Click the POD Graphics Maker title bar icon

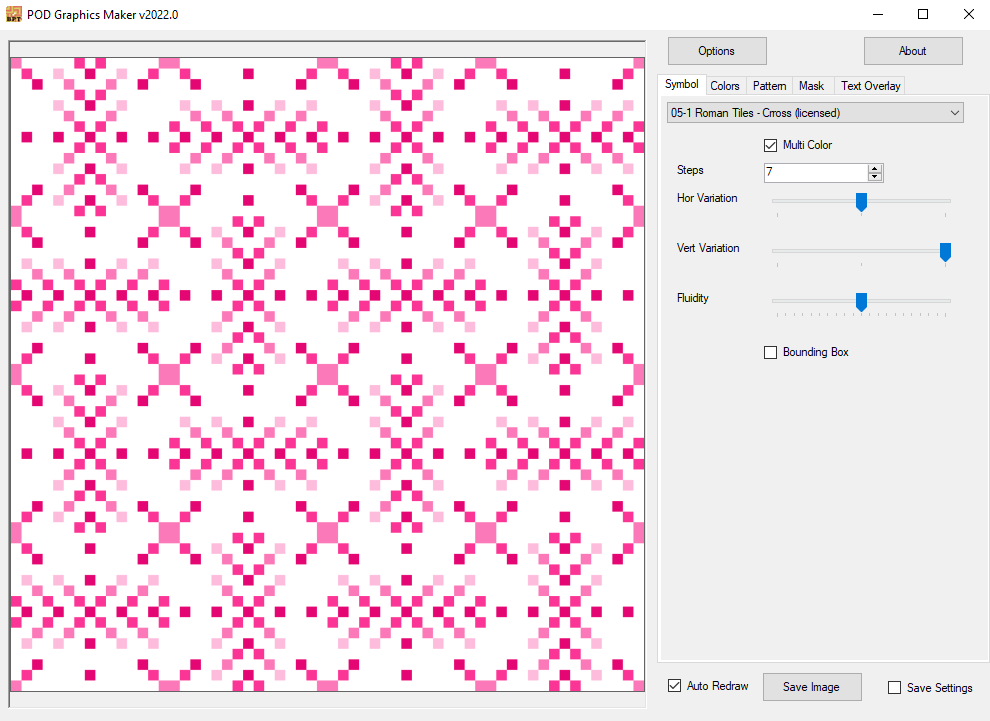pos(13,15)
